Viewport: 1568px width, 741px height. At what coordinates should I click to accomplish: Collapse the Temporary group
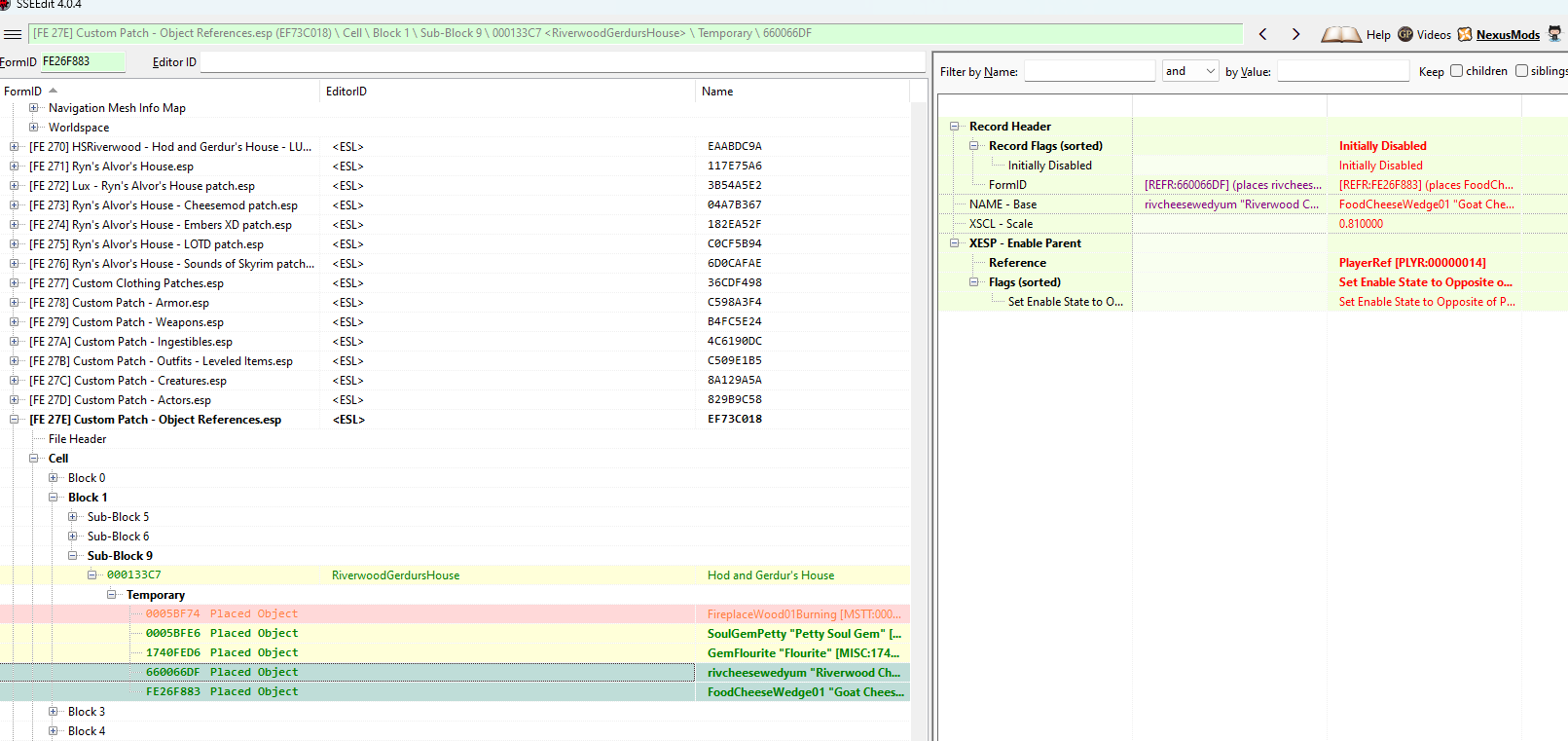tap(112, 595)
